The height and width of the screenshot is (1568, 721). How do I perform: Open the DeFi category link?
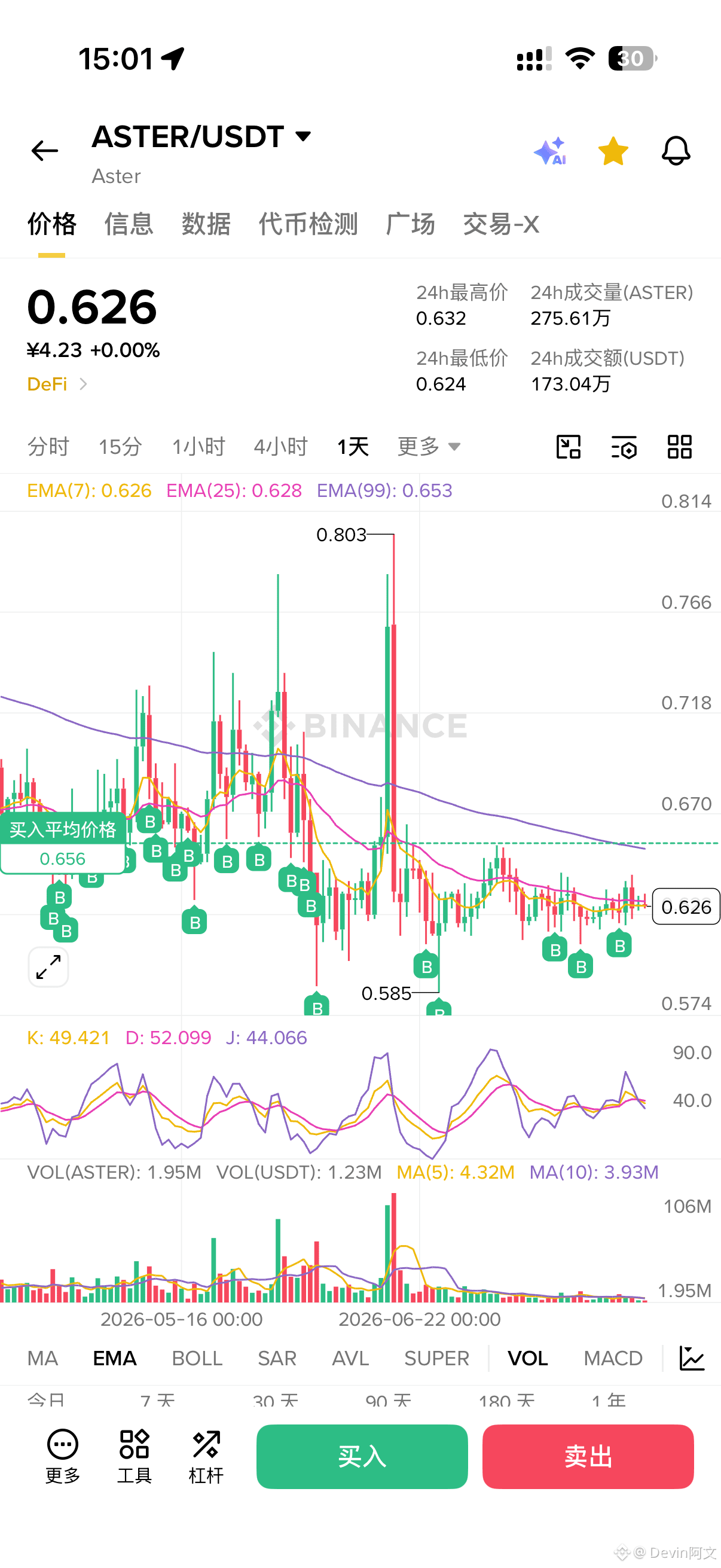click(57, 384)
